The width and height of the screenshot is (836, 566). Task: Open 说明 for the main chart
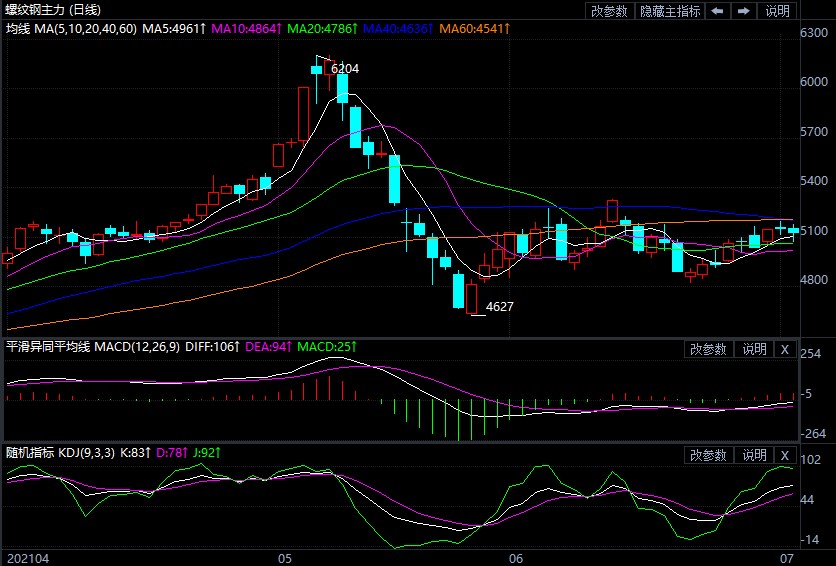pyautogui.click(x=778, y=11)
